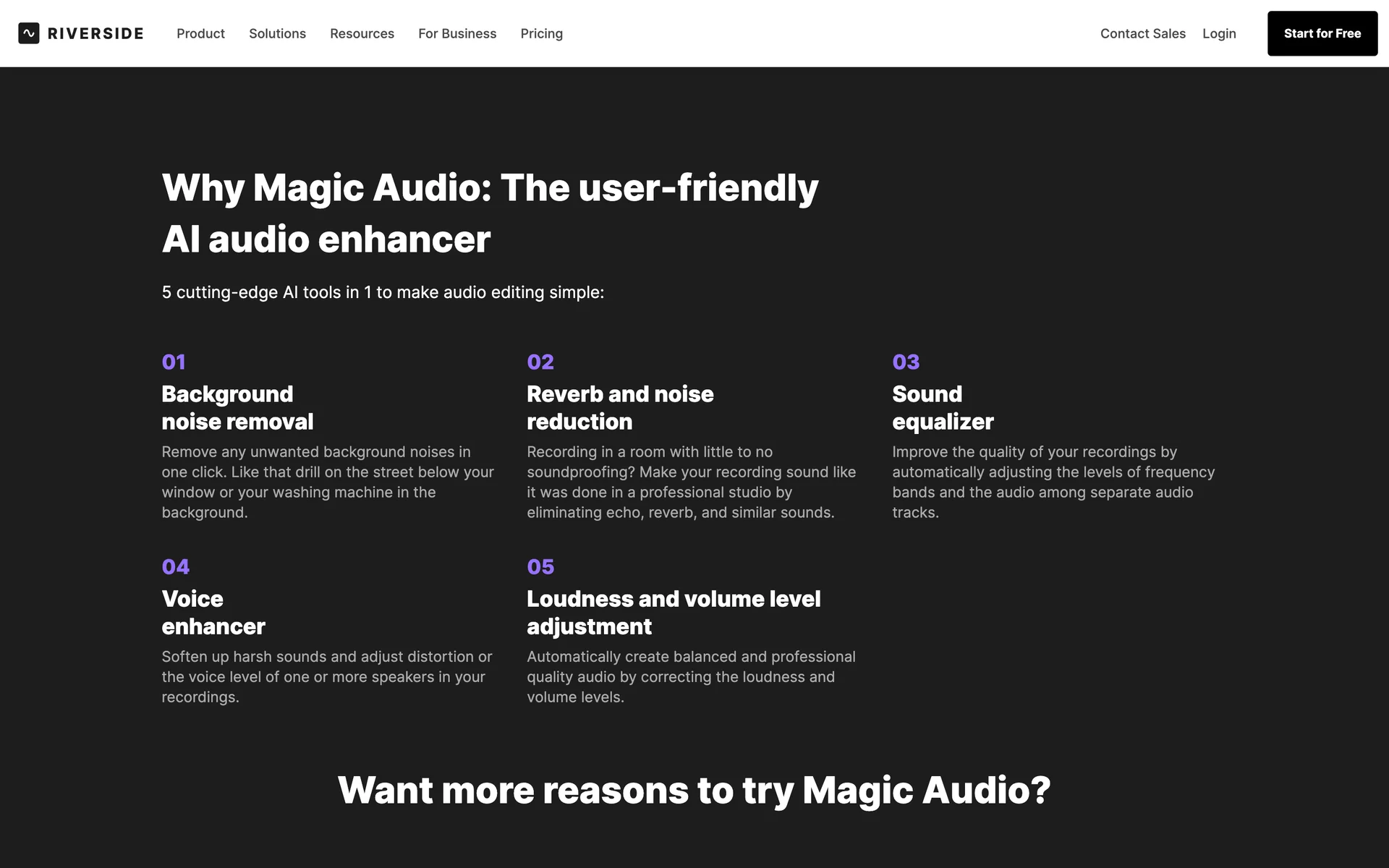Expand the Resources navigation menu
Viewport: 1389px width, 868px height.
[x=362, y=33]
